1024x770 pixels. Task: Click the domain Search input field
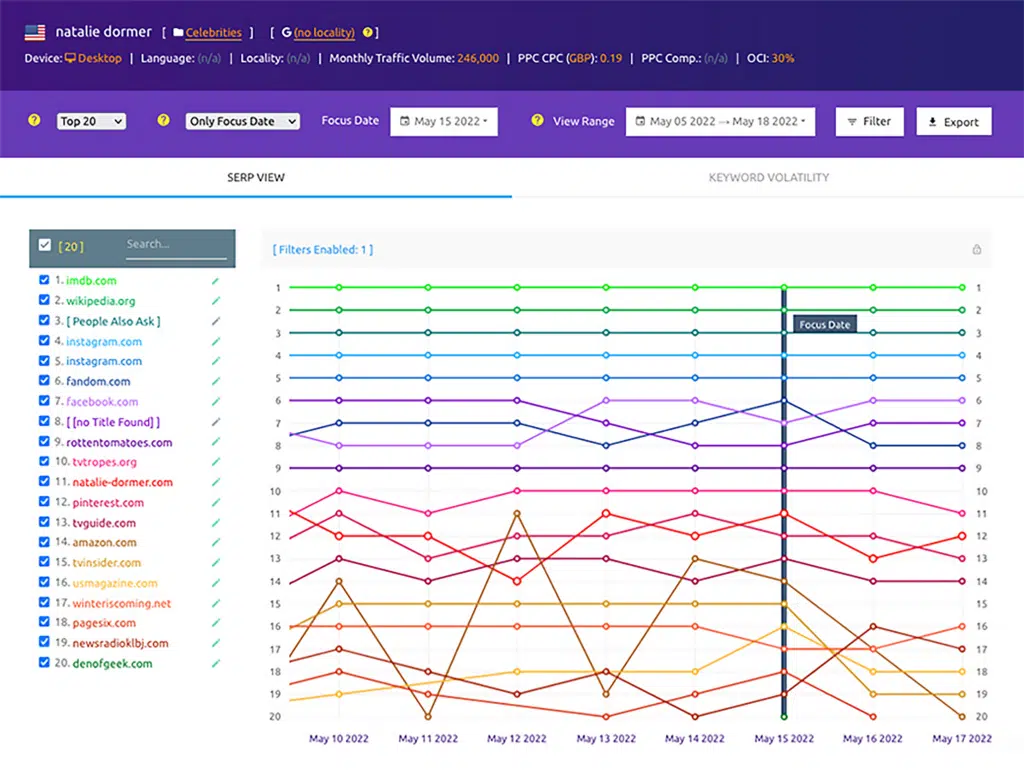click(x=175, y=244)
